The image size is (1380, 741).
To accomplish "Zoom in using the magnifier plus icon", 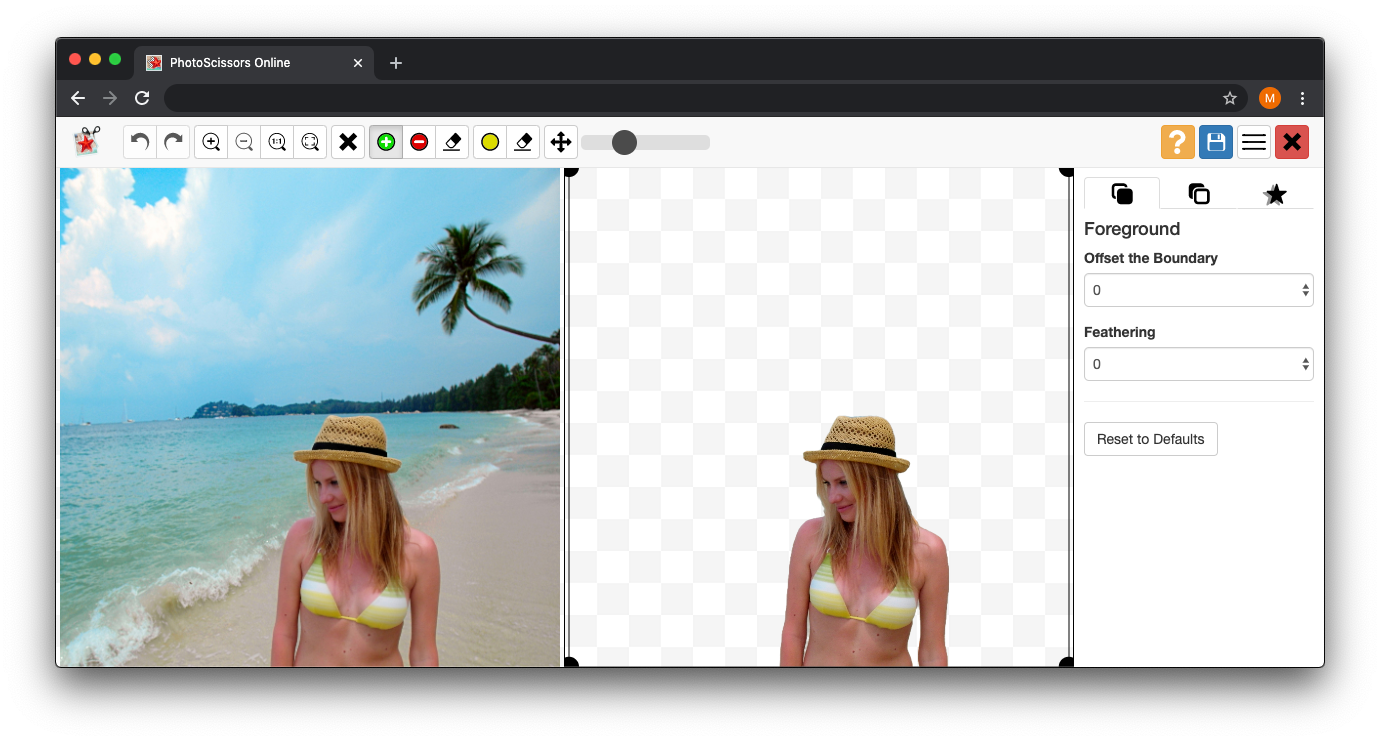I will (211, 142).
